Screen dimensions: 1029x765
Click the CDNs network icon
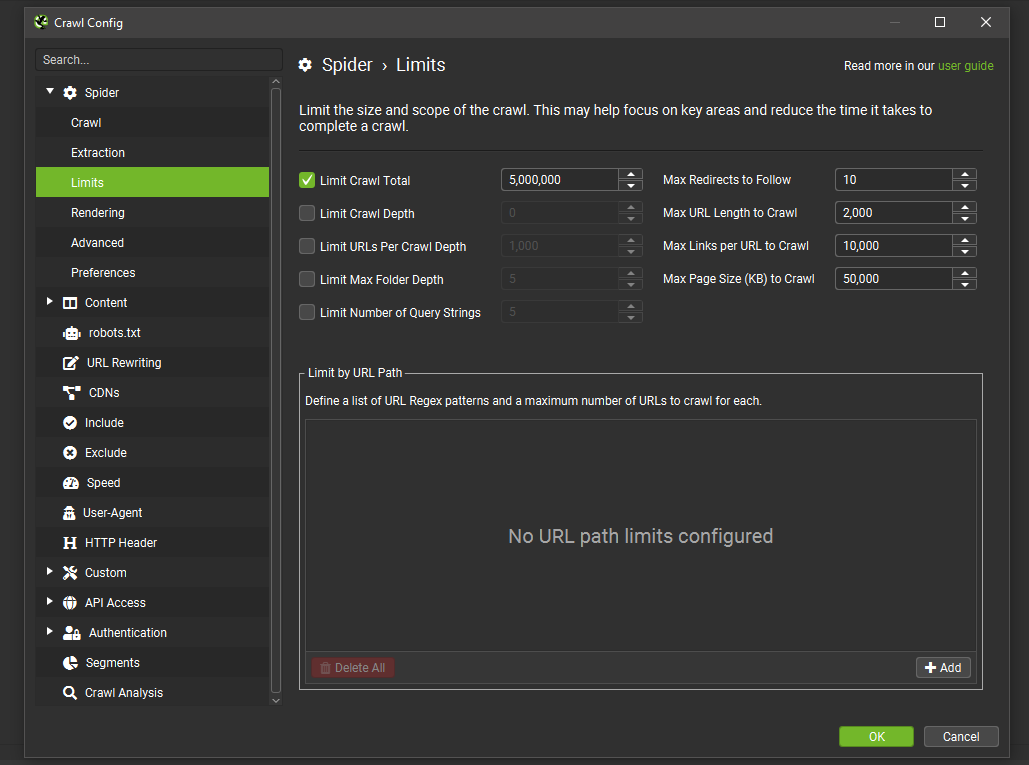point(72,393)
